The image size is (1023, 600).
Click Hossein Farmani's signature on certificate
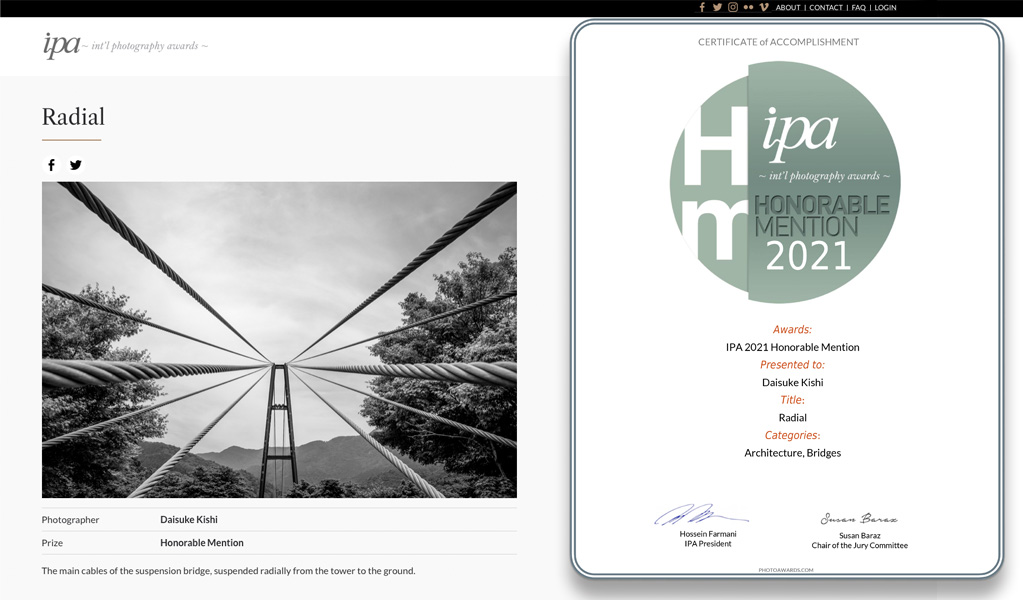[x=702, y=516]
